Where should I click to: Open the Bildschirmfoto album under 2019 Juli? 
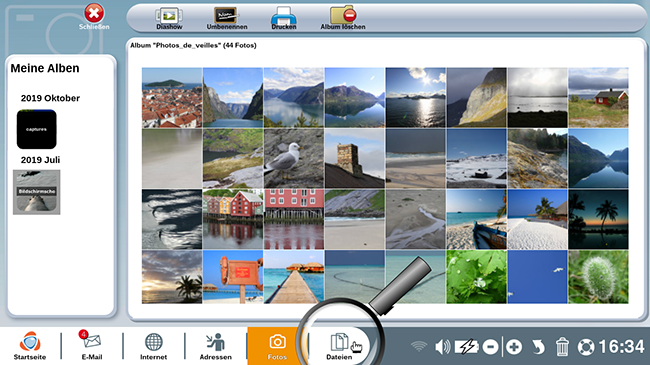click(x=36, y=192)
